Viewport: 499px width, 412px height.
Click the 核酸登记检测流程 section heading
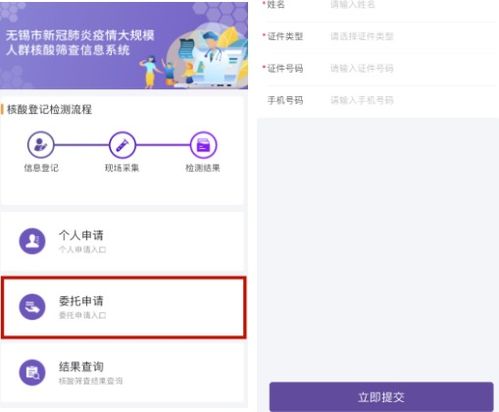(49, 109)
